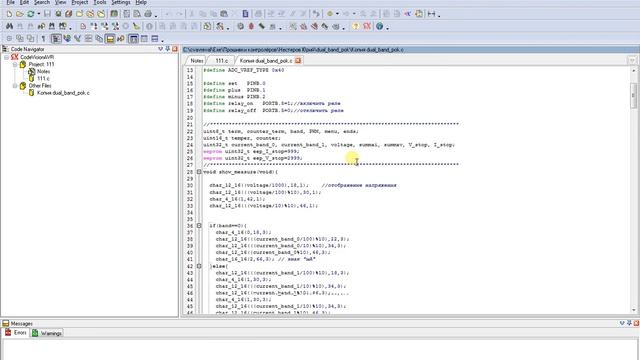Image resolution: width=640 pixels, height=360 pixels.
Task: Fold the else block at line 42
Action: (x=199, y=266)
